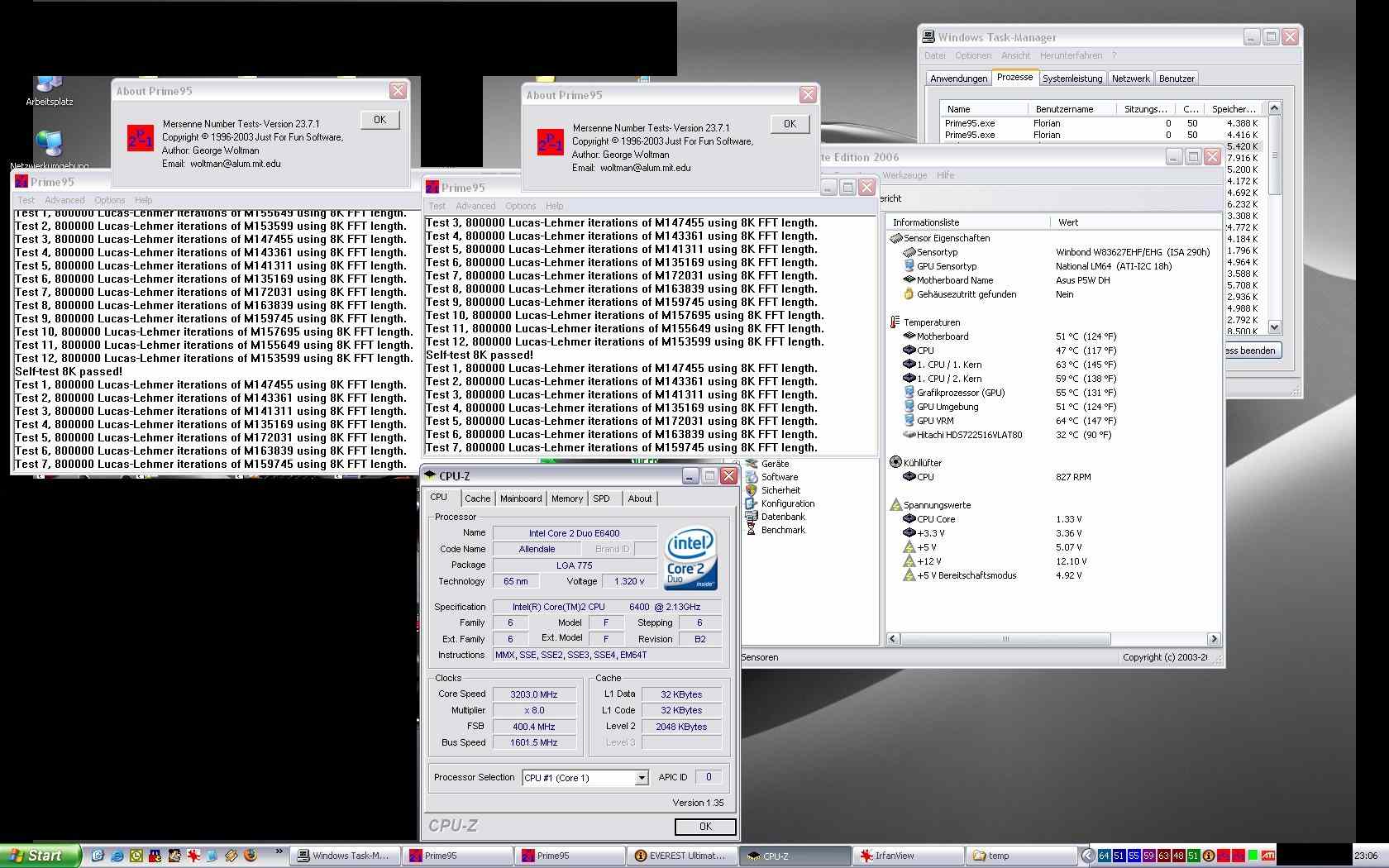This screenshot has width=1389, height=868.
Task: Click the Spannungswerte warning-triangle icon
Action: click(895, 505)
